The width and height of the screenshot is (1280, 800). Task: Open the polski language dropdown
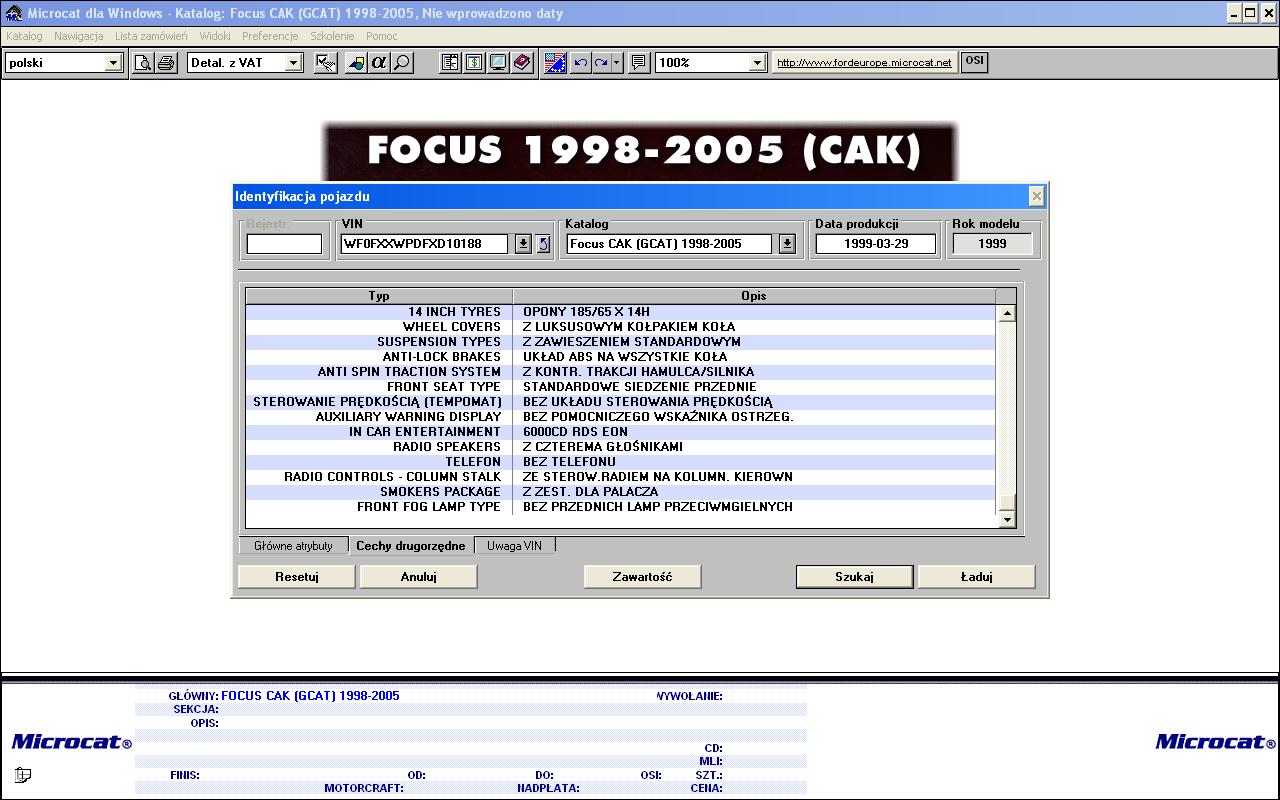(x=113, y=63)
